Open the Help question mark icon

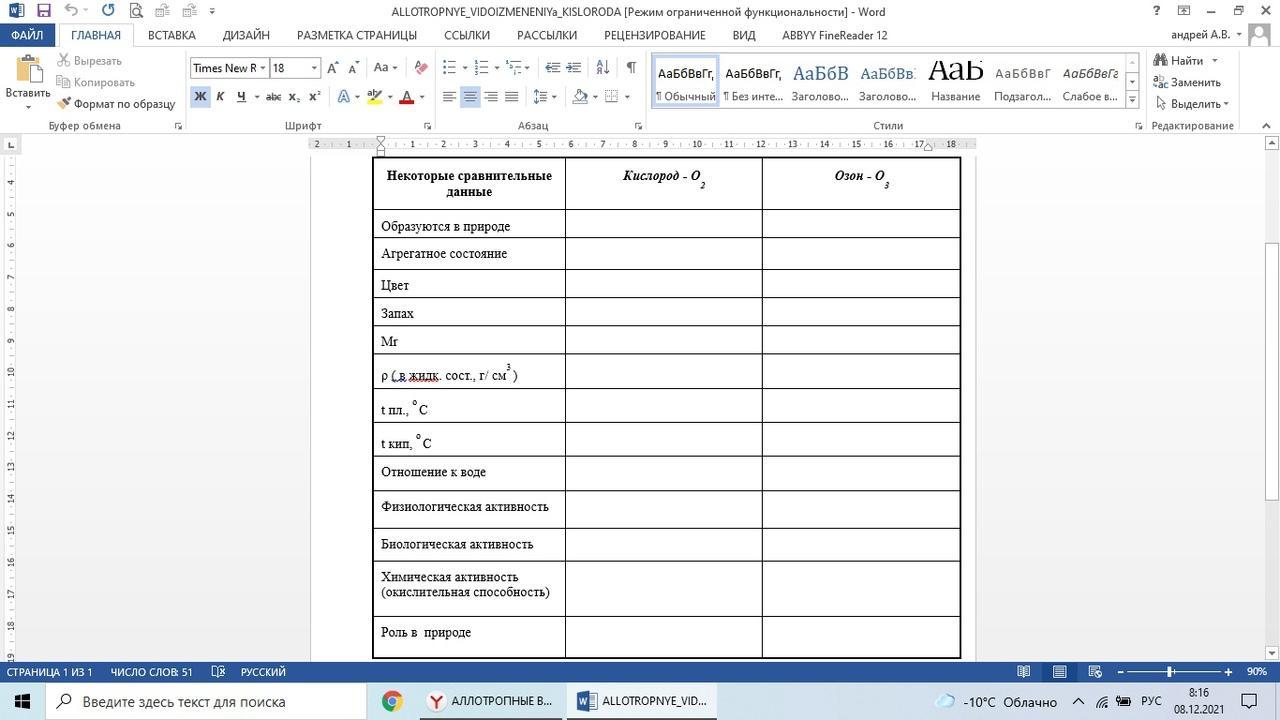tap(1157, 11)
